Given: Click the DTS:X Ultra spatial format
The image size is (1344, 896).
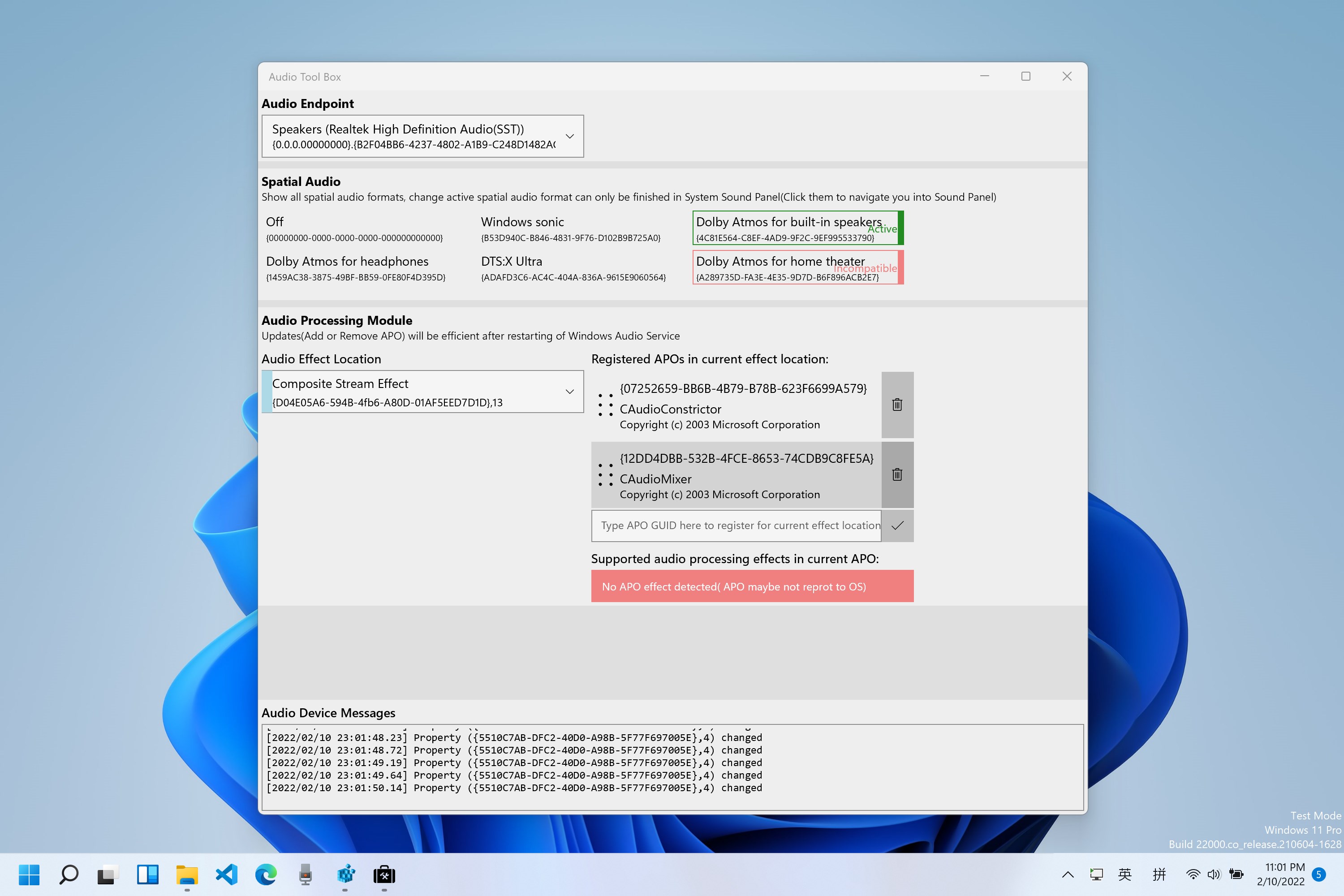Looking at the screenshot, I should point(573,268).
